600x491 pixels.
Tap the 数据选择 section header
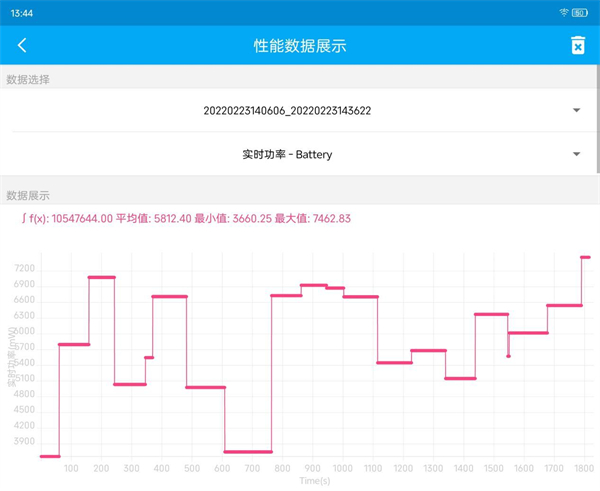click(28, 79)
